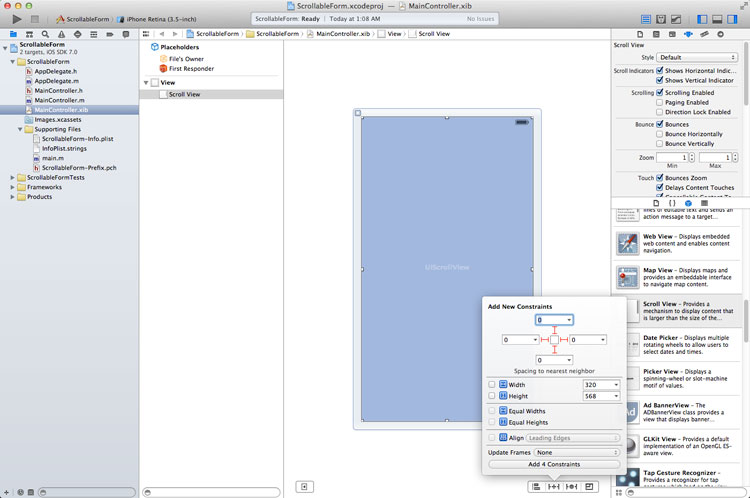Check the Height constraint checkbox
This screenshot has width=750, height=498.
pos(492,396)
